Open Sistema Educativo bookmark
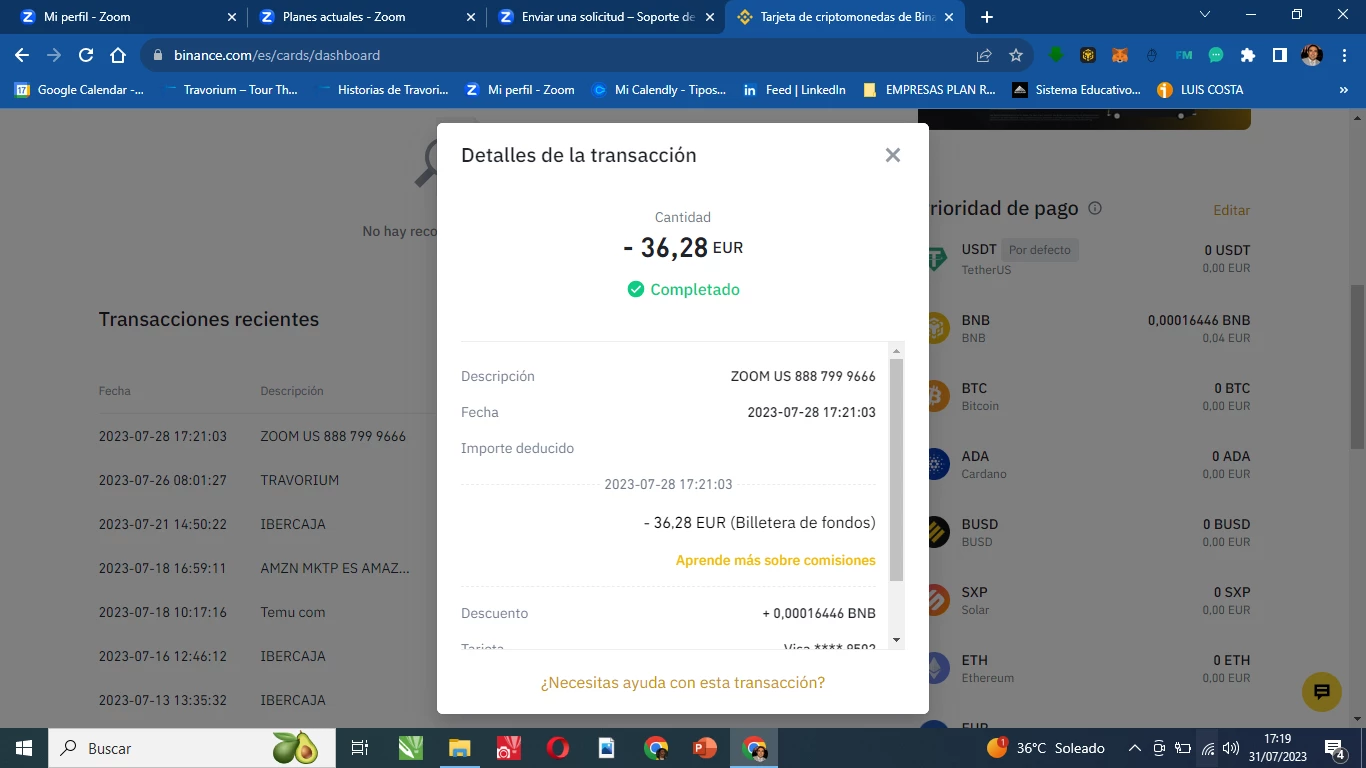This screenshot has width=1366, height=768. pyautogui.click(x=1076, y=90)
